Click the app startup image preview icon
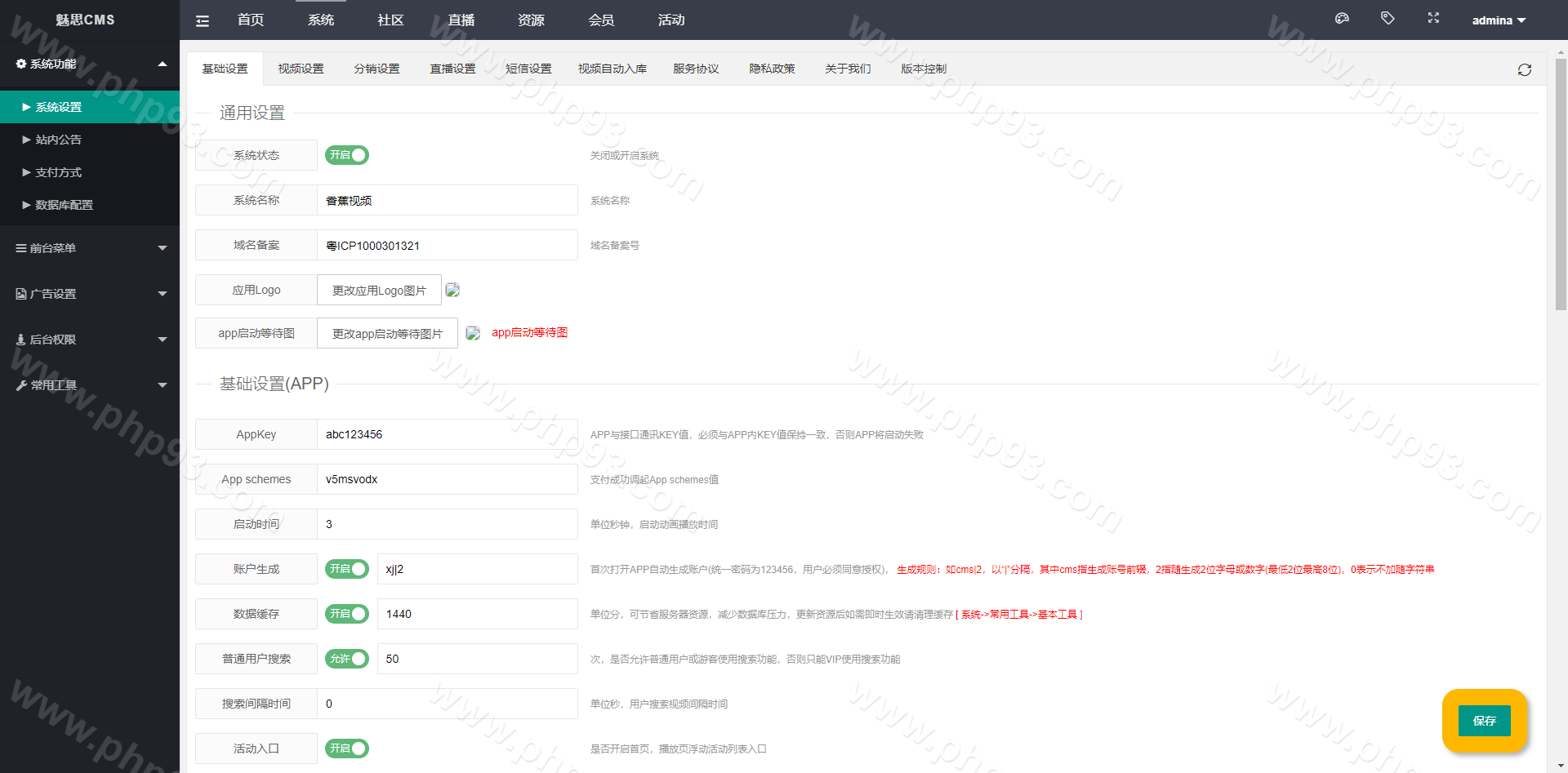 click(473, 333)
